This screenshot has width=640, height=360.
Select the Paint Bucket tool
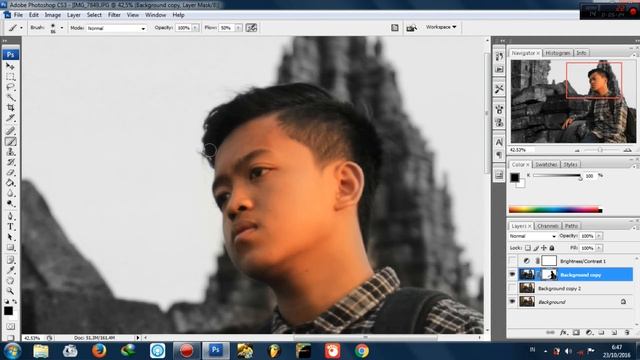11,183
